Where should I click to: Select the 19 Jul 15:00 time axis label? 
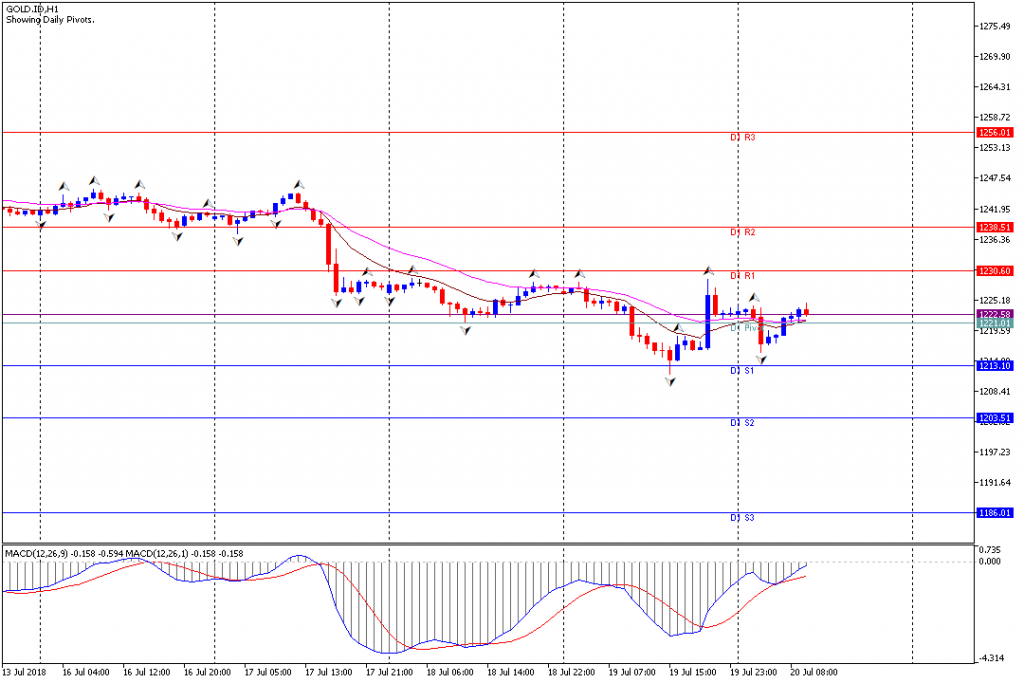click(x=692, y=672)
